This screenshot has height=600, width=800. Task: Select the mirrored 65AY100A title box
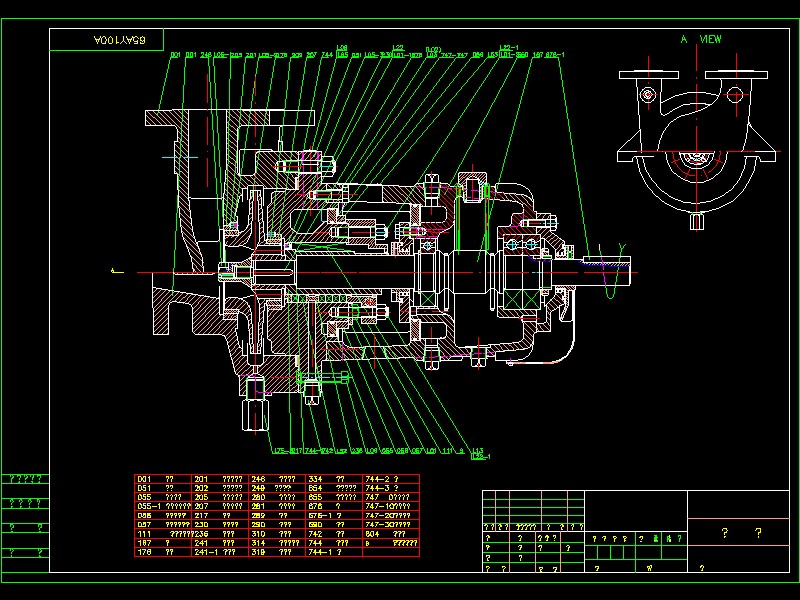click(x=107, y=40)
